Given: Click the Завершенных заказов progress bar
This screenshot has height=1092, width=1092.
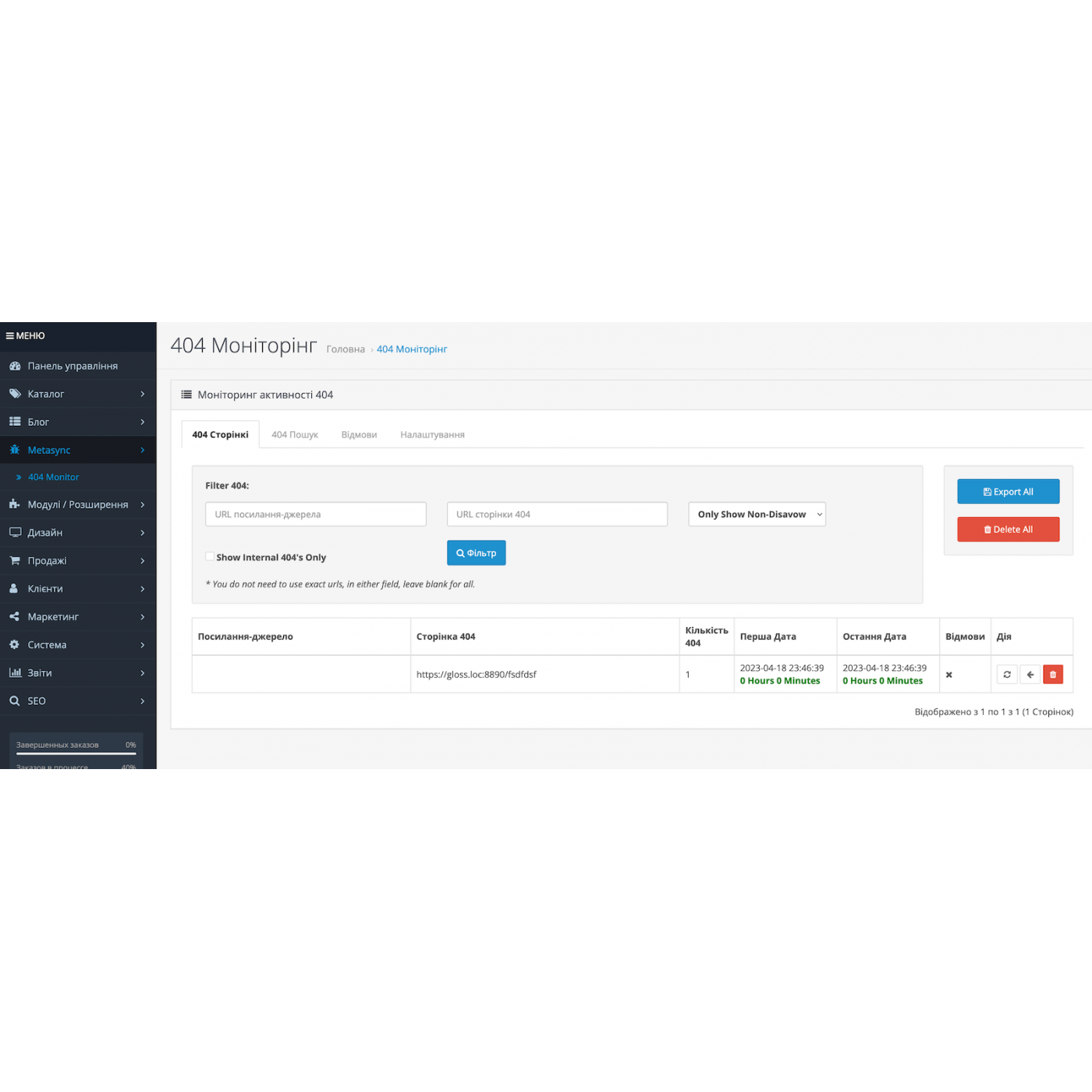Looking at the screenshot, I should click(76, 753).
